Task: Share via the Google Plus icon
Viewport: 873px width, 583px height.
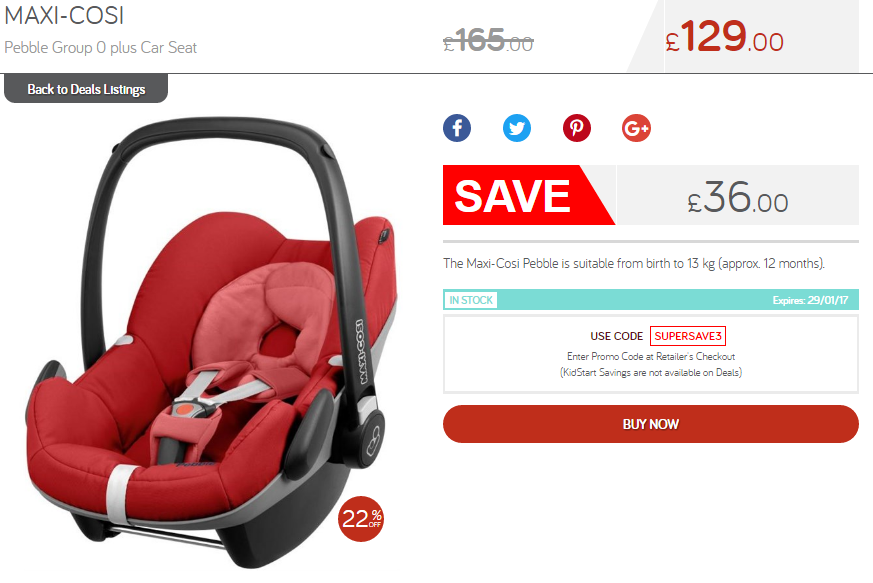Action: (x=636, y=128)
